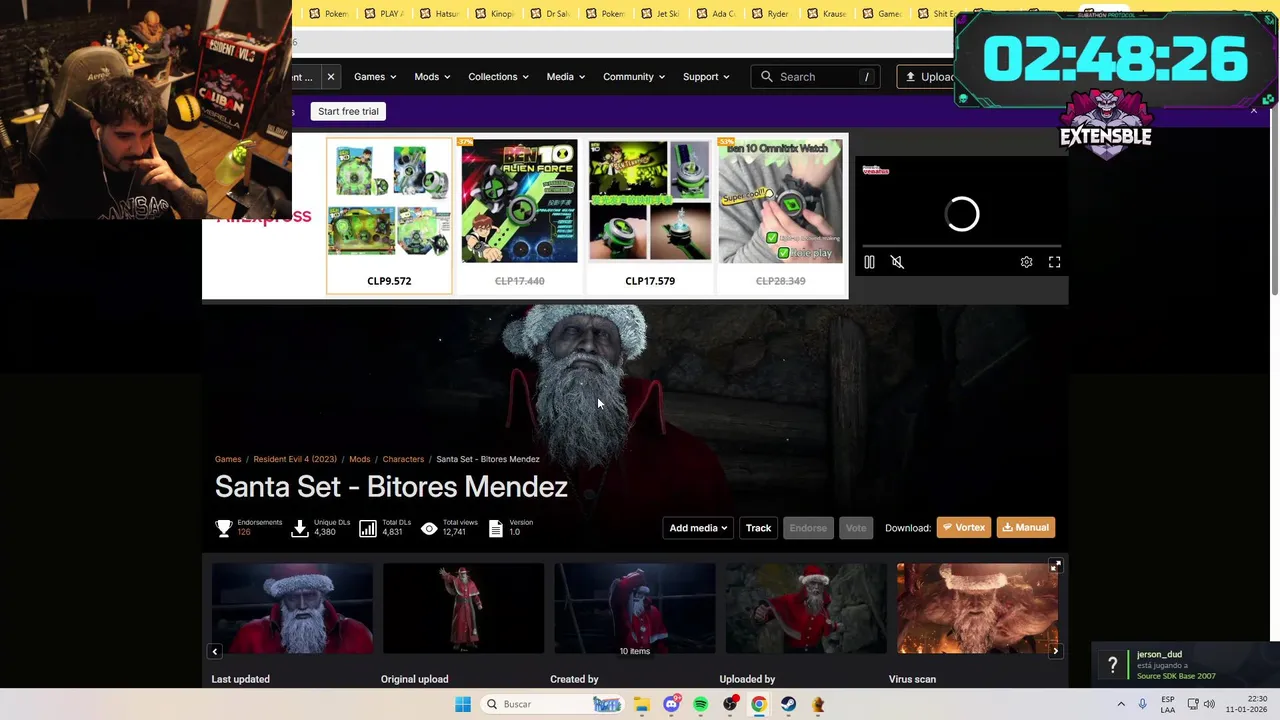The image size is (1280, 720).
Task: Click the endorsements trophy icon
Action: click(224, 528)
